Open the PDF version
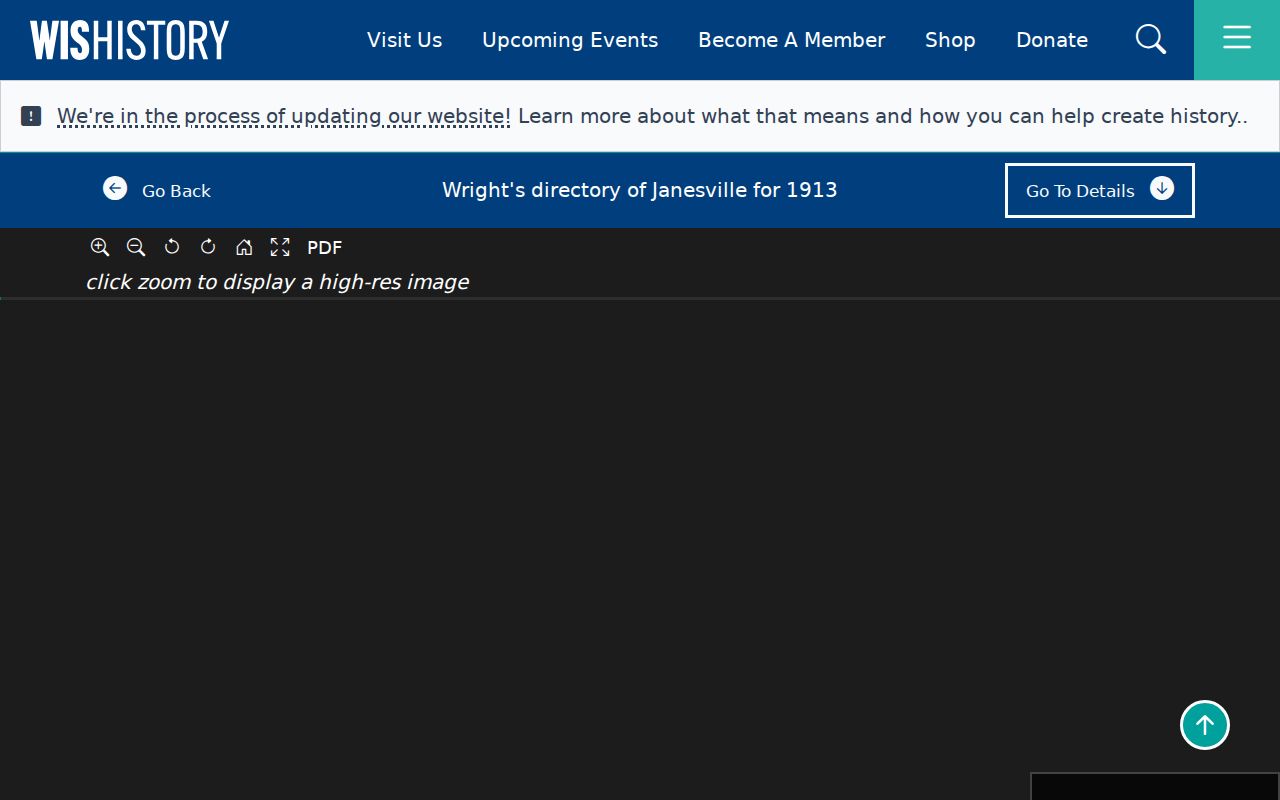The width and height of the screenshot is (1280, 800). [324, 248]
